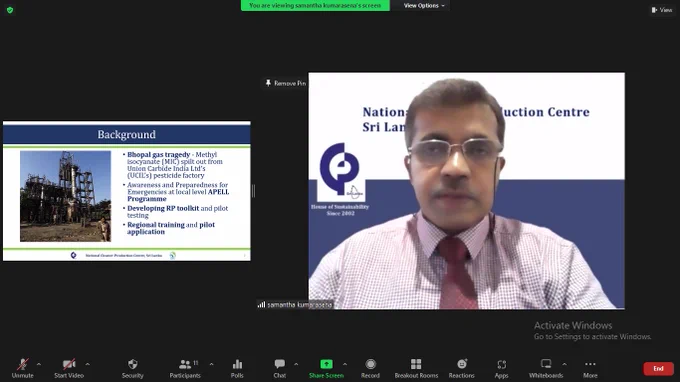Screen dimensions: 680x382
Task: Open the Polls icon
Action: tap(237, 369)
